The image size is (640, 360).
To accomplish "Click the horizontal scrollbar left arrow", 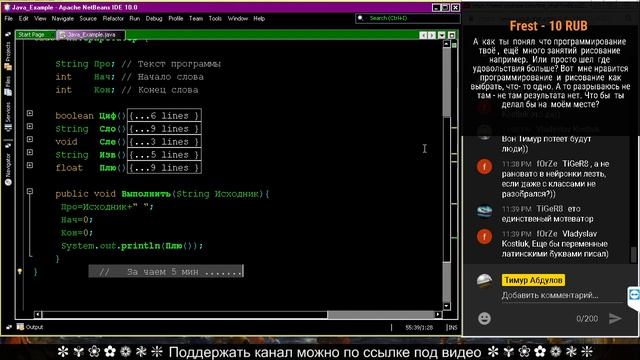I will [x=37, y=314].
